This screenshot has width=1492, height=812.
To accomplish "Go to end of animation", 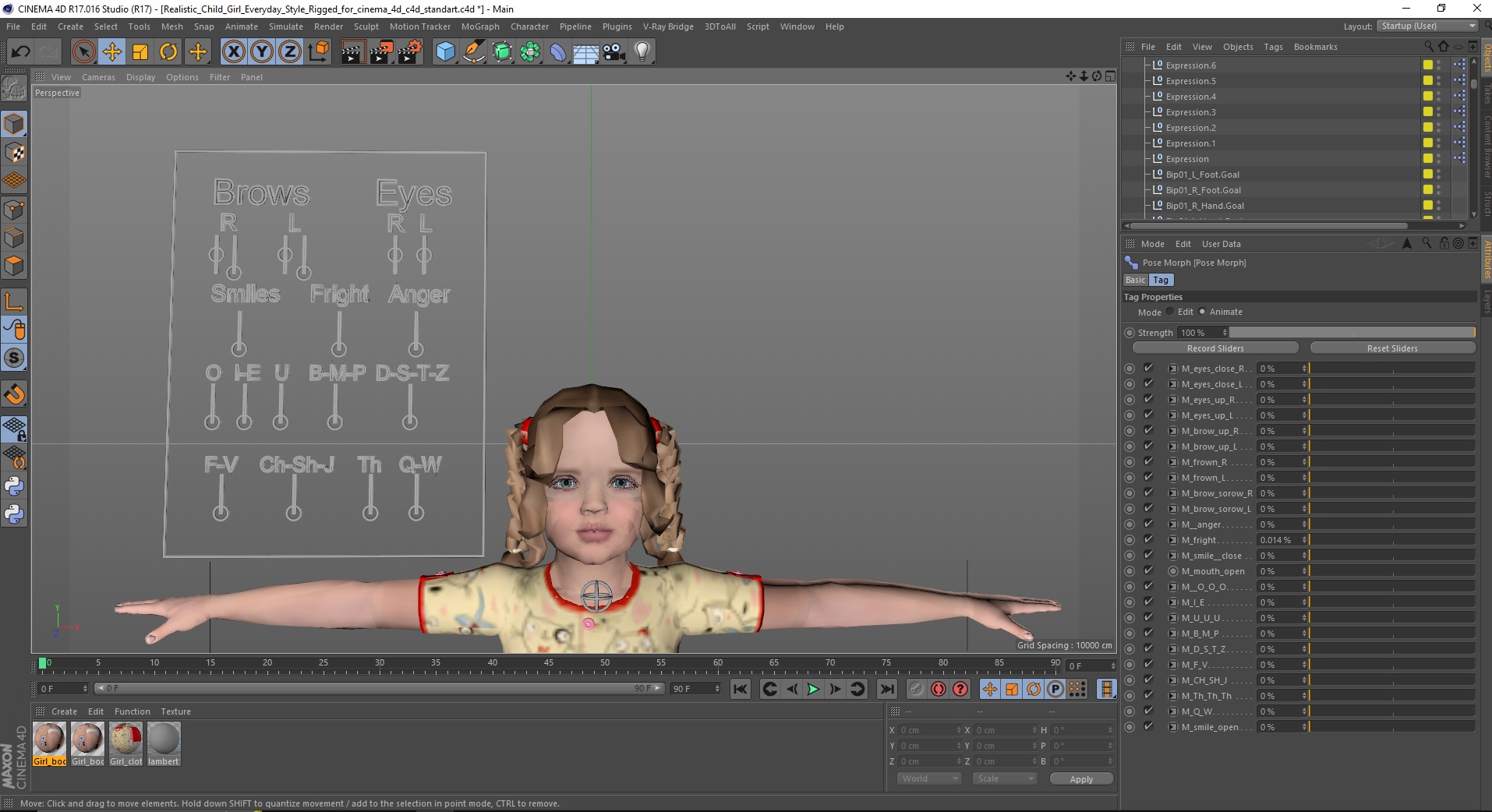I will 887,689.
